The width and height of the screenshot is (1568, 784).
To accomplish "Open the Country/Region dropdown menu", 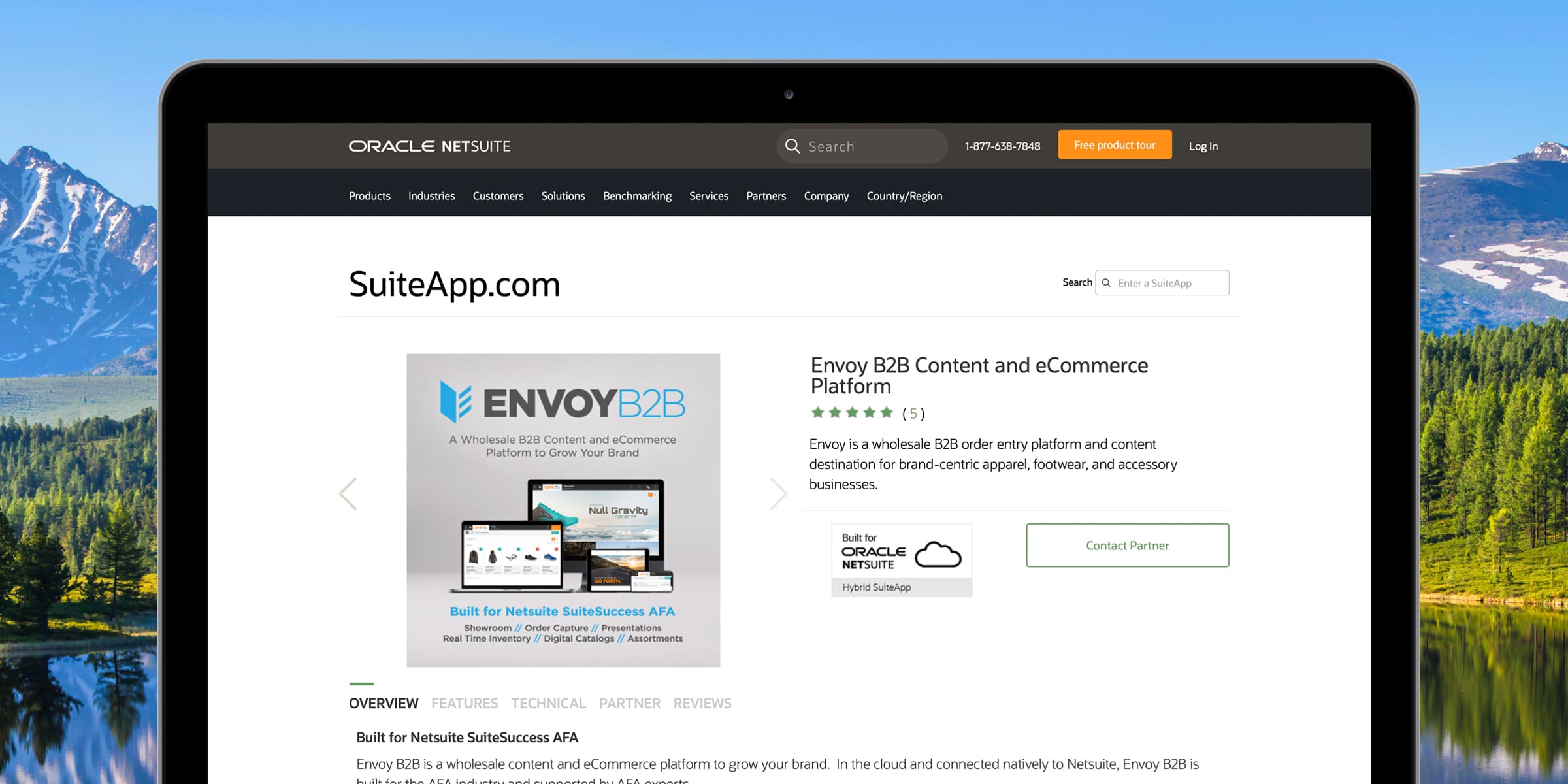I will click(903, 195).
